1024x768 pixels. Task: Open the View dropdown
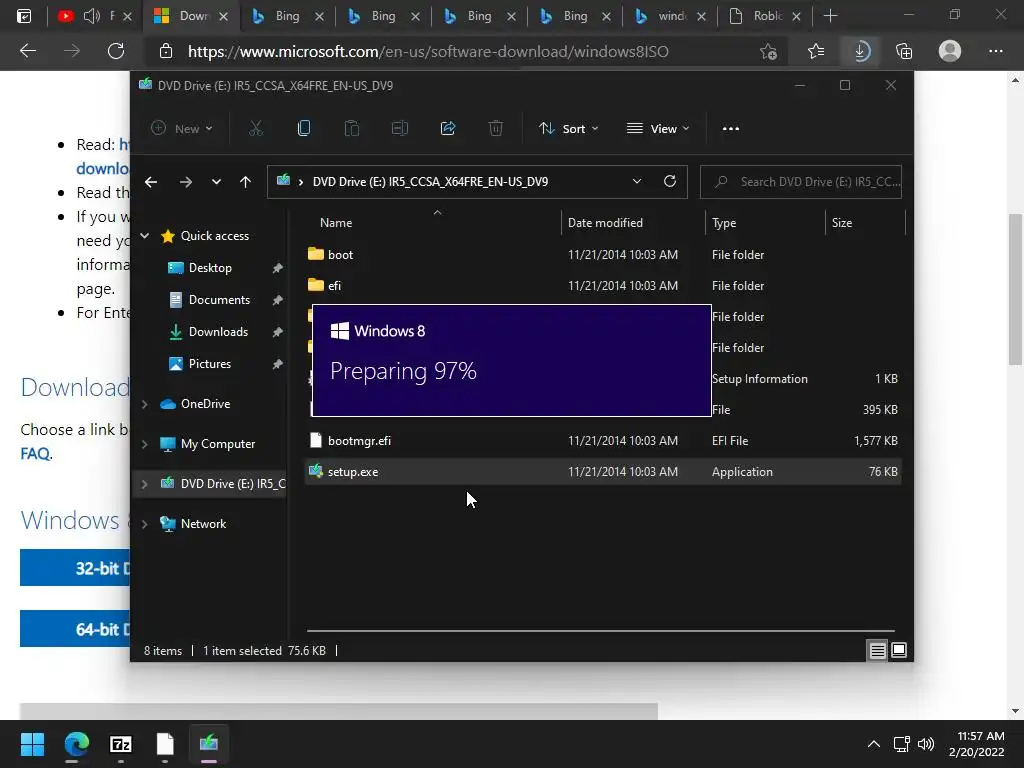pos(658,129)
